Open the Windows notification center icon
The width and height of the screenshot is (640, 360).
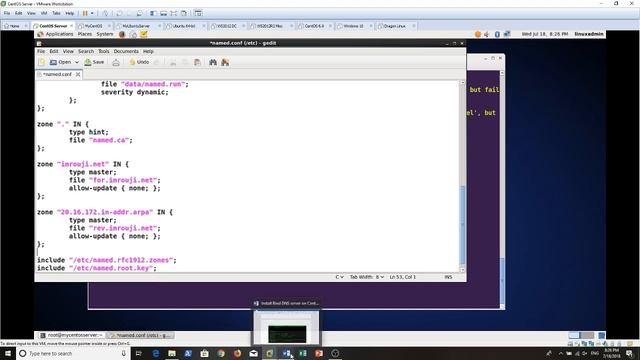click(629, 353)
